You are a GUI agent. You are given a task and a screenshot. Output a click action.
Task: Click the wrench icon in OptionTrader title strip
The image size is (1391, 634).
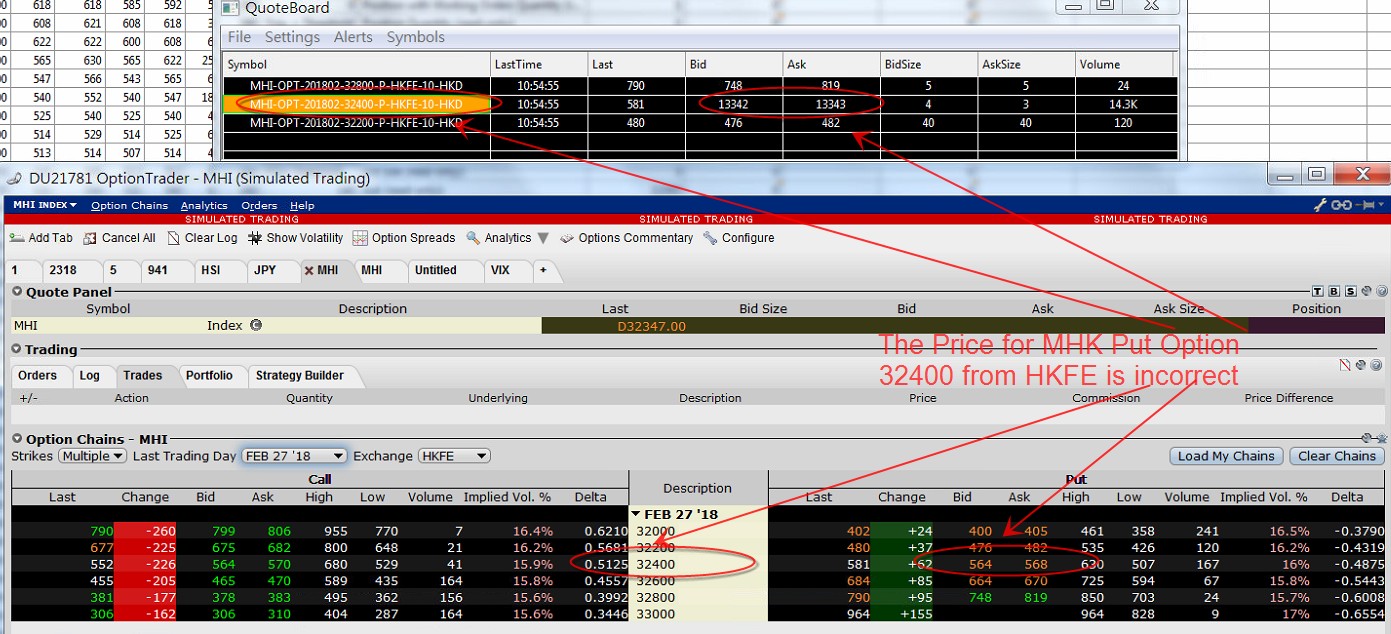(1321, 205)
